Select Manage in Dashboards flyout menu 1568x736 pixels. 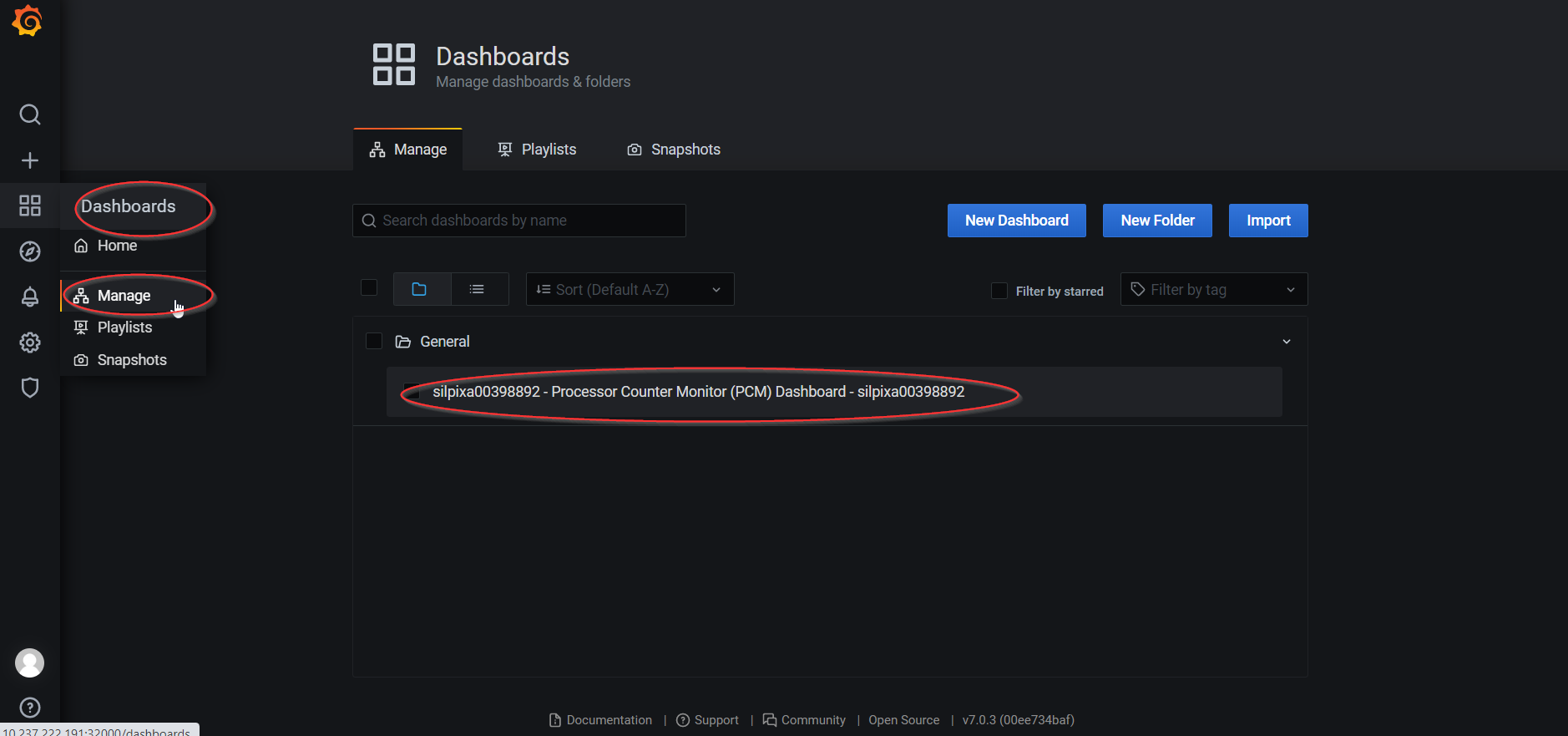134,296
